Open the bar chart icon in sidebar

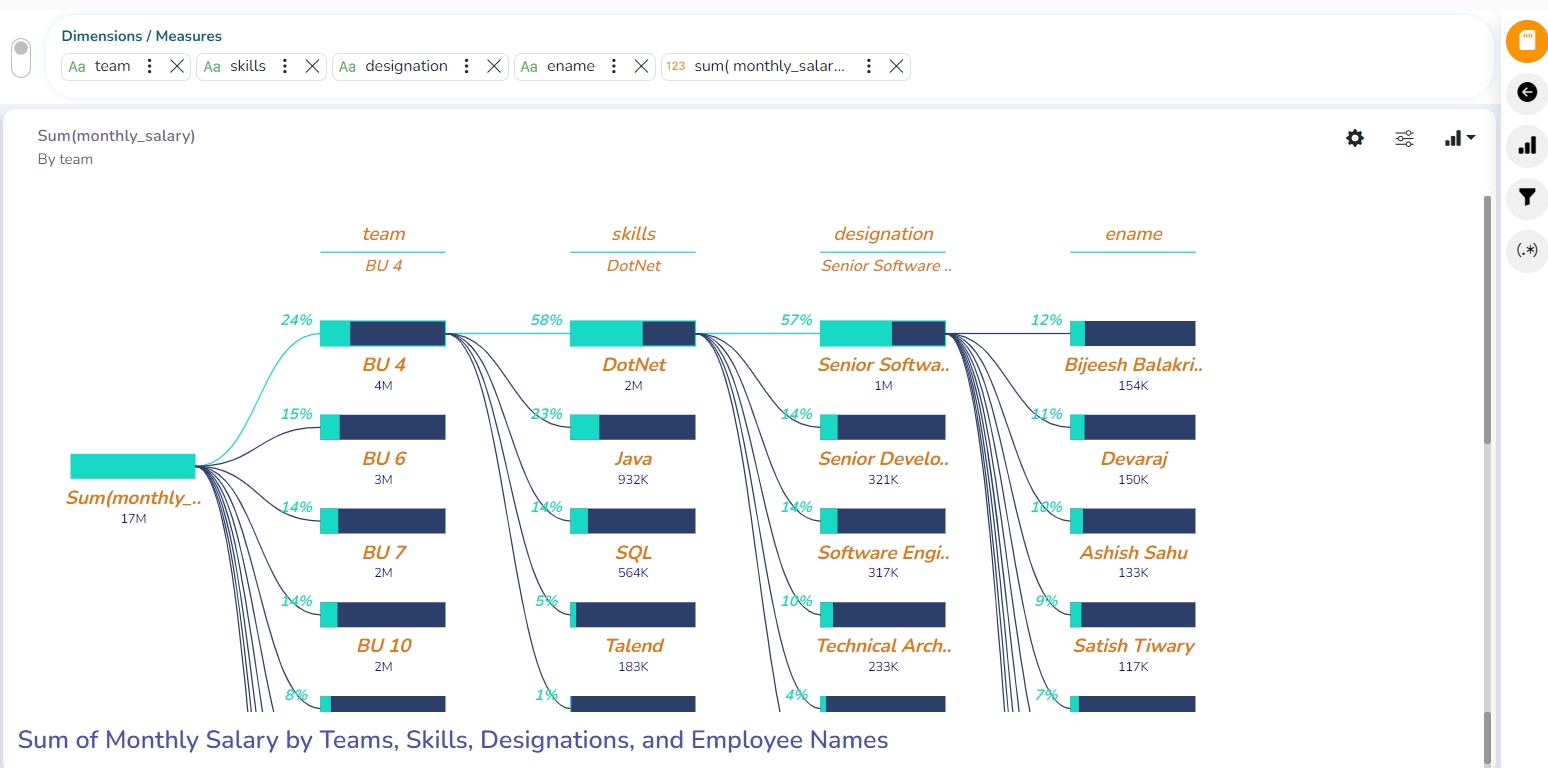point(1526,146)
